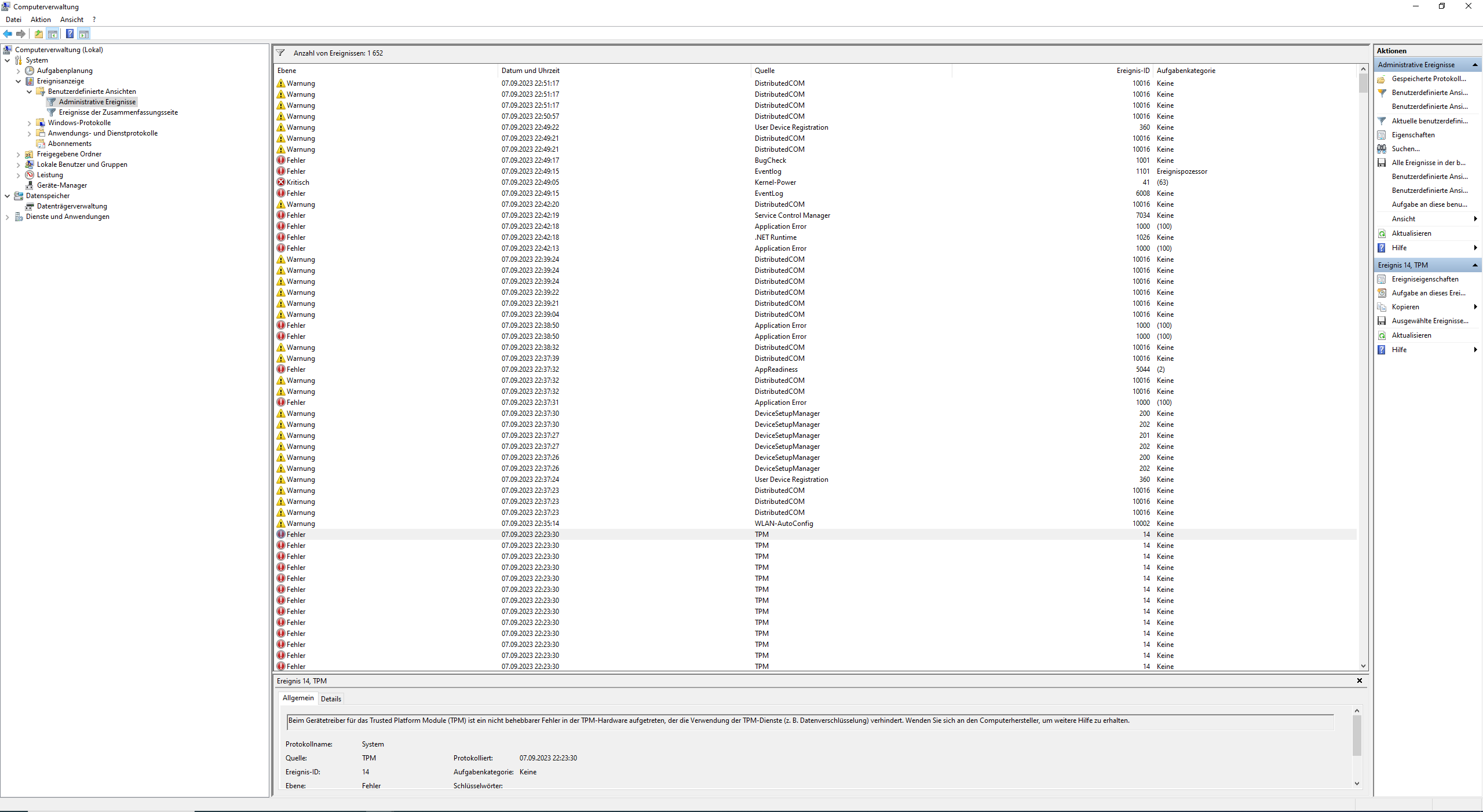Click the Suchen binoculars icon
The width and height of the screenshot is (1483, 812).
1382,149
